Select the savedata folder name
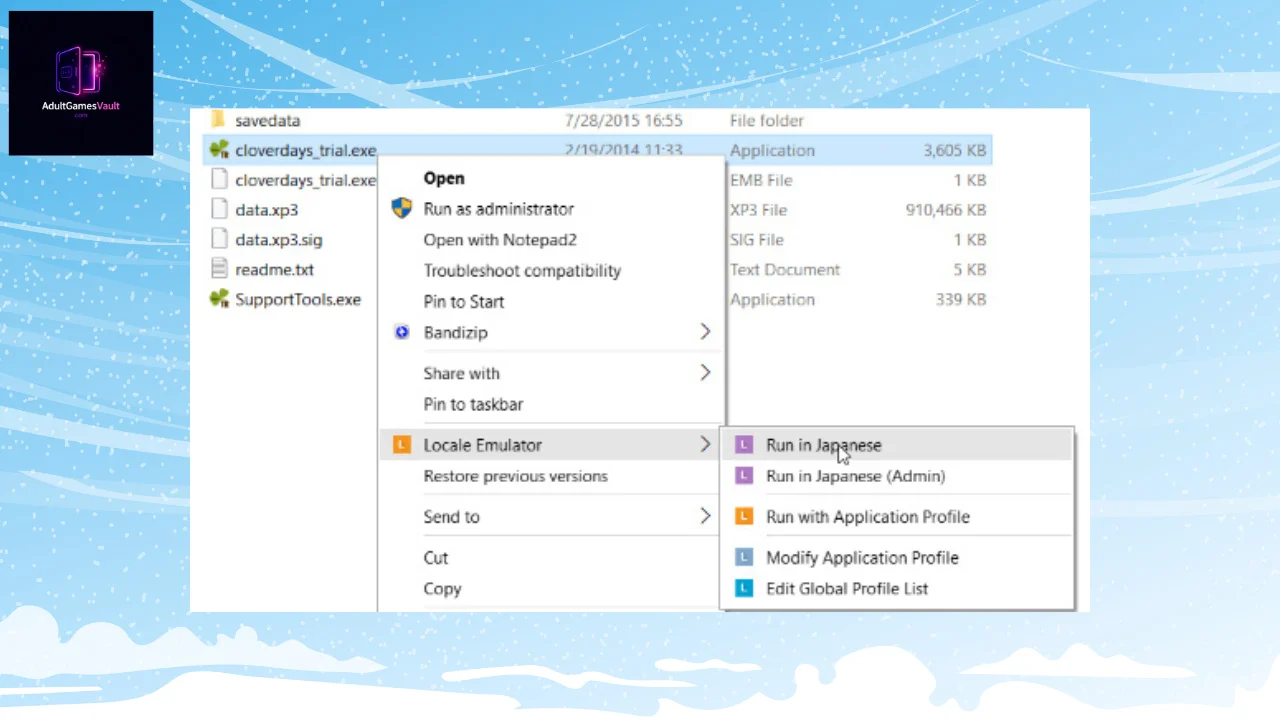The image size is (1280, 720). [267, 120]
